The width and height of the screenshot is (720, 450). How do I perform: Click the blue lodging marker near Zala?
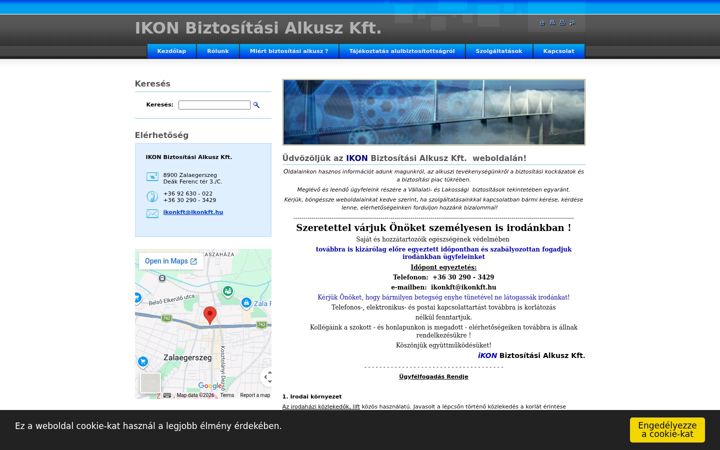pos(246,303)
